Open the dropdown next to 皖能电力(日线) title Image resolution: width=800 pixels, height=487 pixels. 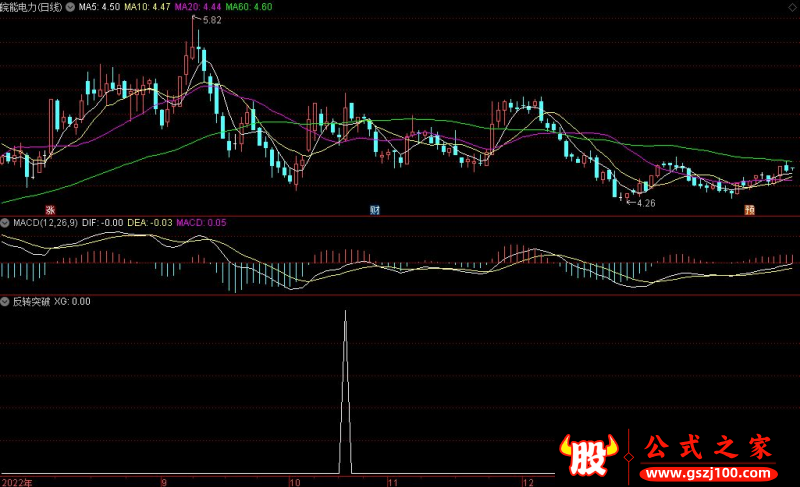click(x=70, y=7)
